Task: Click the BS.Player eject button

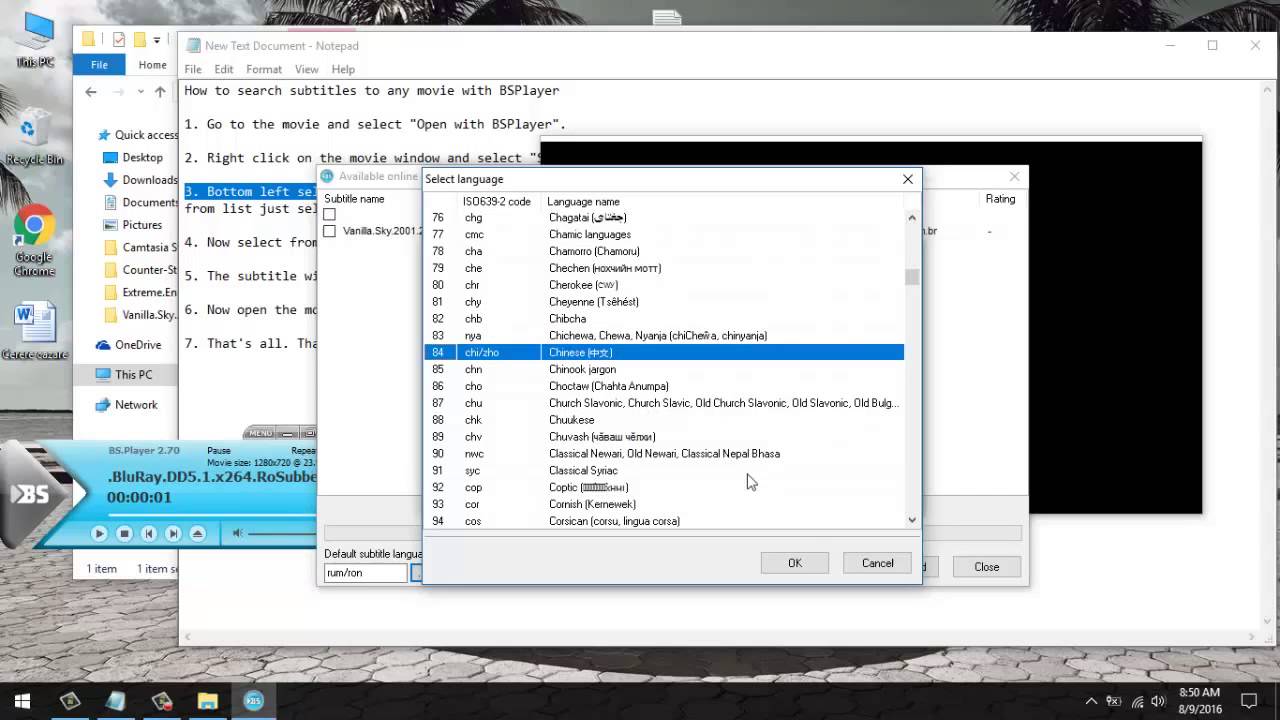Action: pyautogui.click(x=198, y=533)
